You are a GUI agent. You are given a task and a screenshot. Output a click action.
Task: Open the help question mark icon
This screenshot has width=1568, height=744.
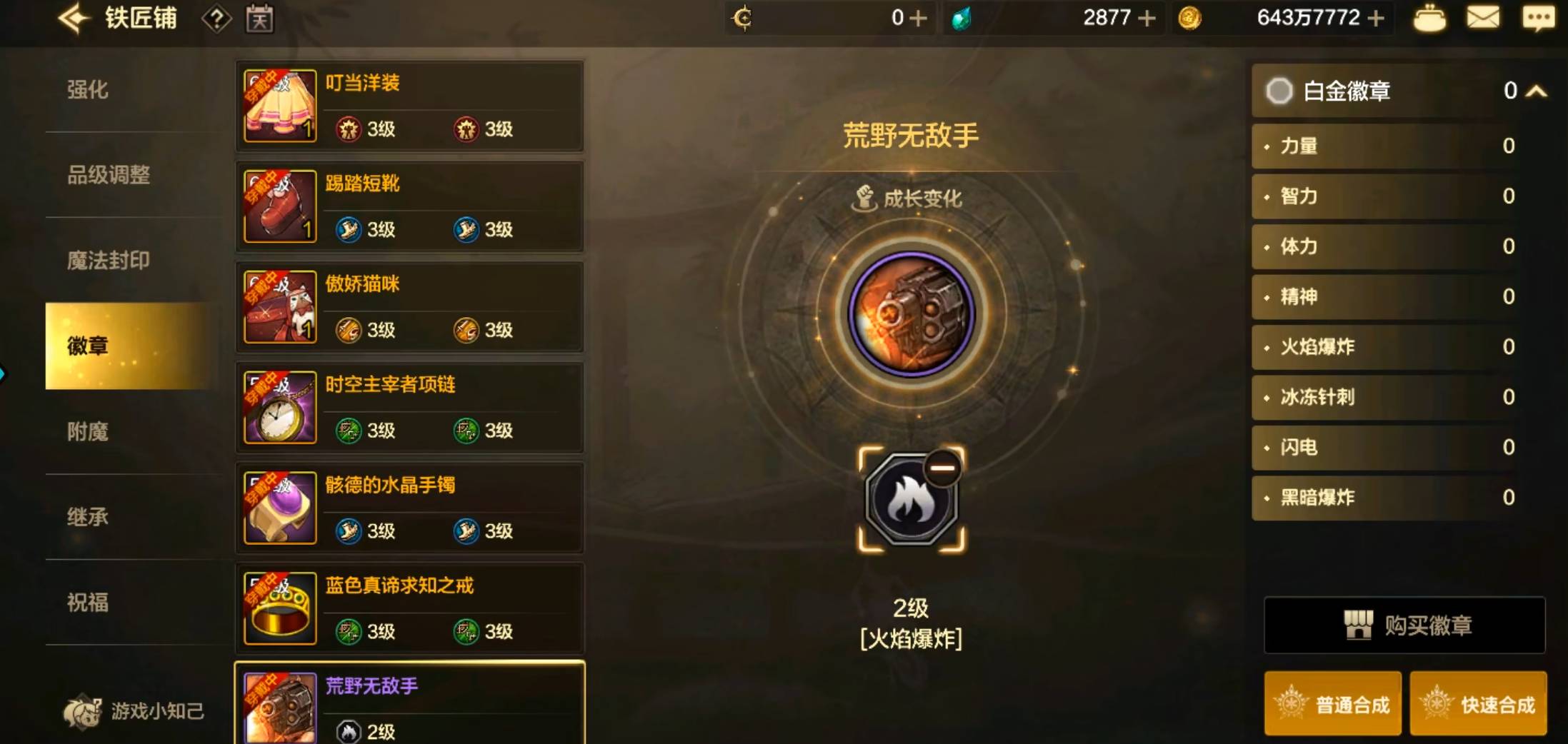[216, 19]
